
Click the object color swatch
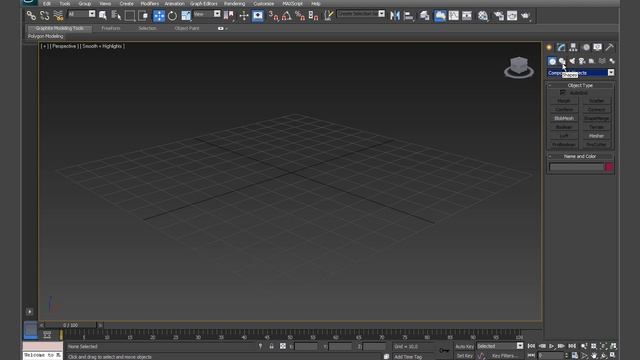pos(609,167)
